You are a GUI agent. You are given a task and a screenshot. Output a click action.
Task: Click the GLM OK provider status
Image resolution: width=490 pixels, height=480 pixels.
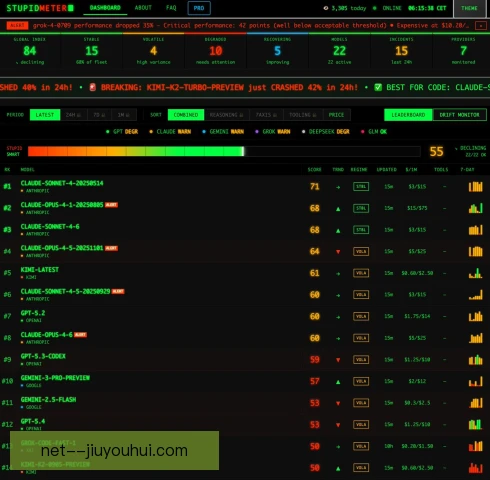point(374,132)
